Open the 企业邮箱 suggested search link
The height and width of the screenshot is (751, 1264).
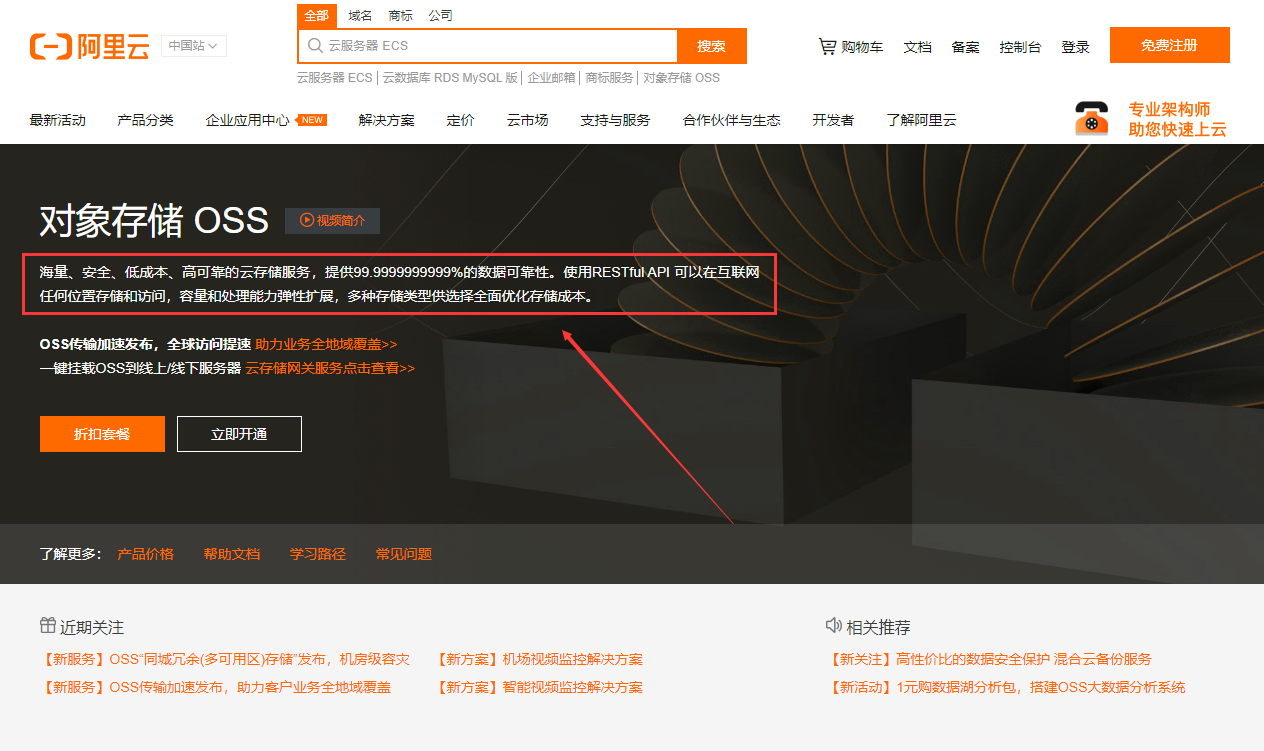552,78
